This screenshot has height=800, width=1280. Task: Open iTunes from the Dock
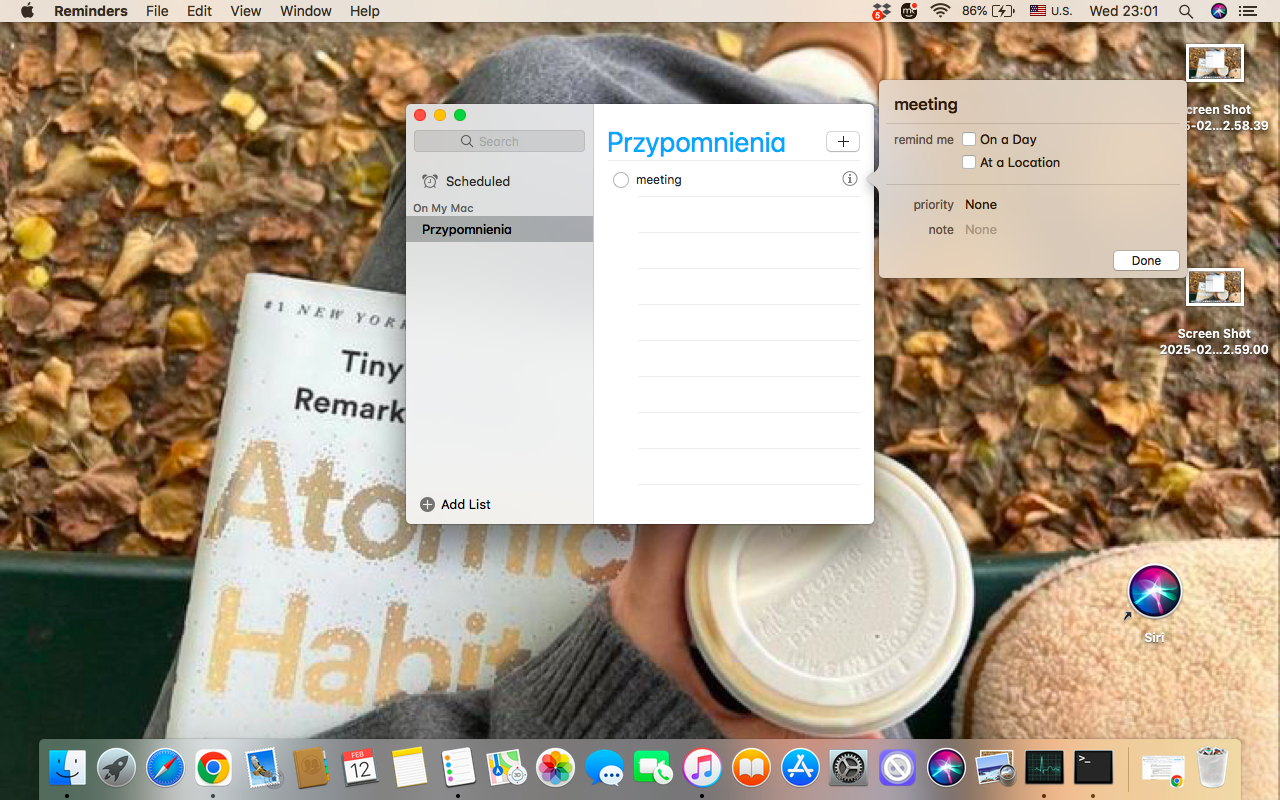702,768
